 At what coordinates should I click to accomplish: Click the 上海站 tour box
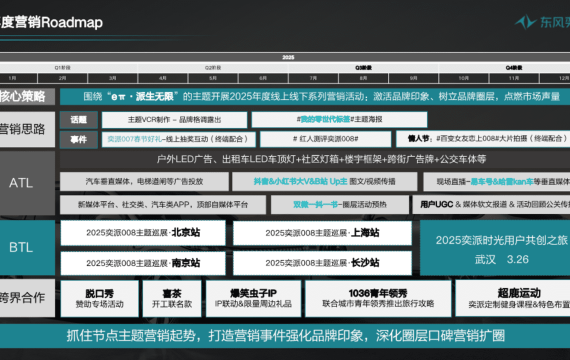click(x=322, y=233)
